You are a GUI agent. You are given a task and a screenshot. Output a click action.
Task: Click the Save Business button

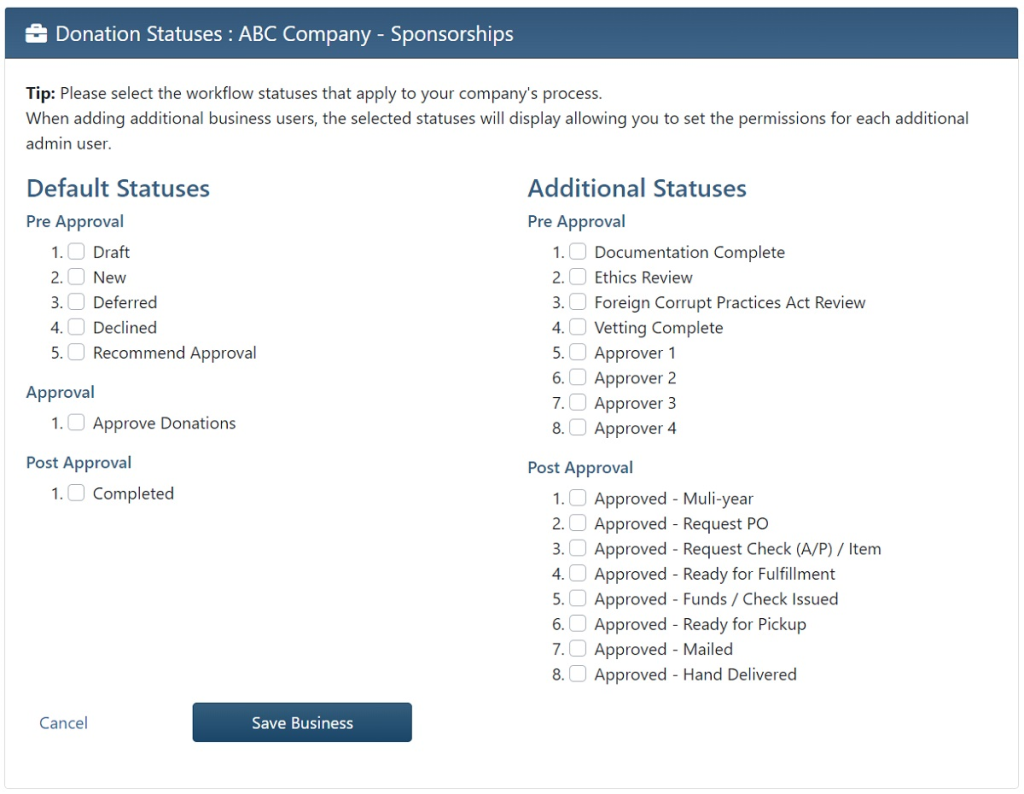(x=302, y=723)
